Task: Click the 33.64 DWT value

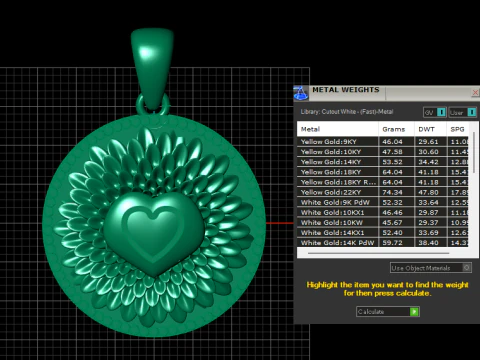Action: coord(428,202)
